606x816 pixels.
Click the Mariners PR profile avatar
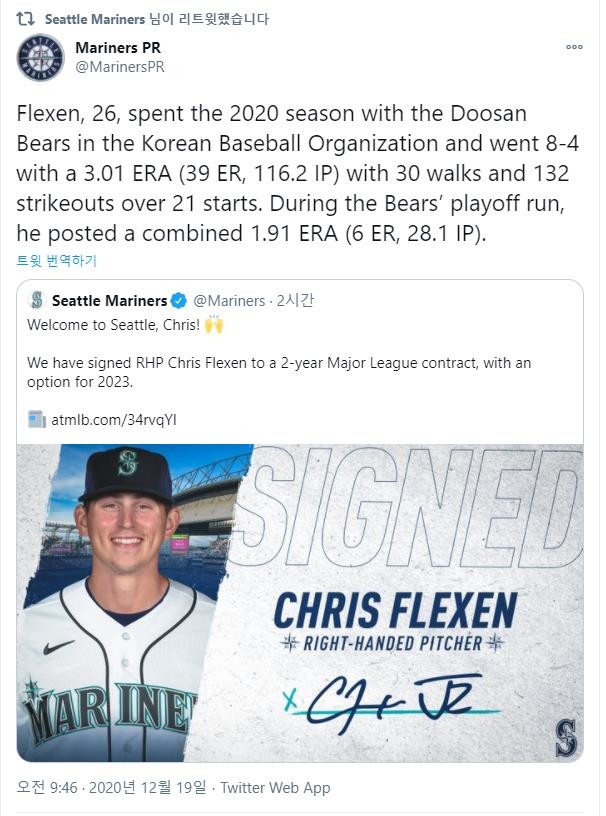point(41,57)
